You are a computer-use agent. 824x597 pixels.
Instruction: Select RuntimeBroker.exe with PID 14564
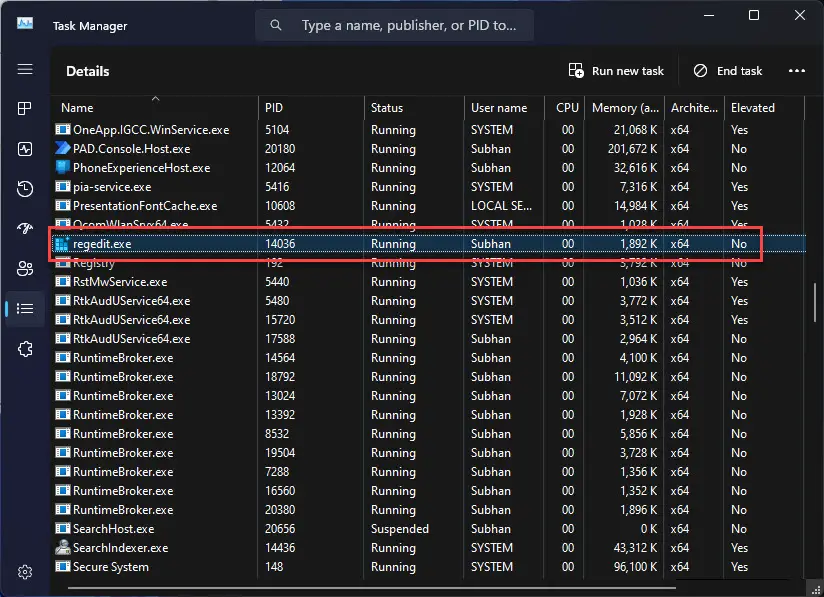tap(123, 358)
